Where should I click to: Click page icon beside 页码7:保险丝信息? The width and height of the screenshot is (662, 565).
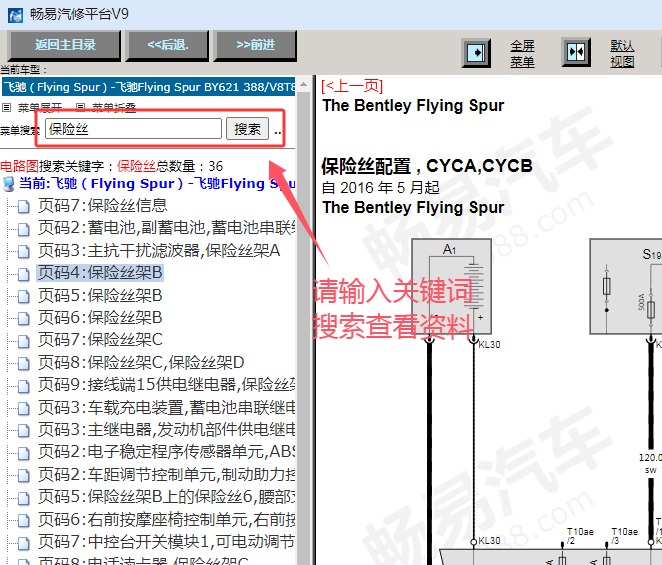[24, 206]
